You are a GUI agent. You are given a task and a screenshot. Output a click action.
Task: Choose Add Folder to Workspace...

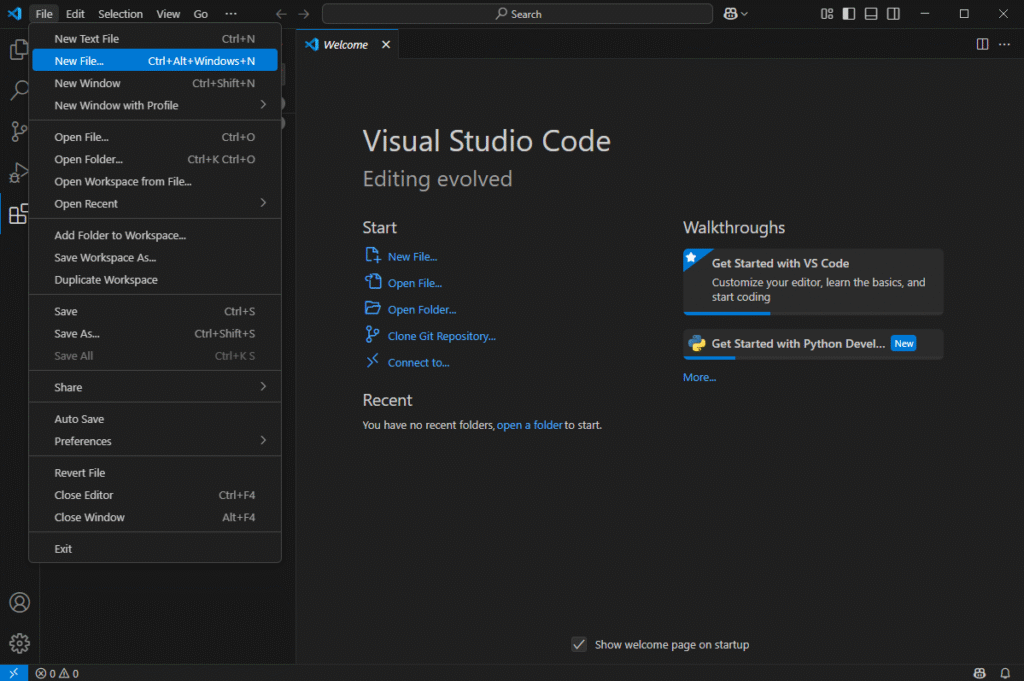[x=155, y=235]
